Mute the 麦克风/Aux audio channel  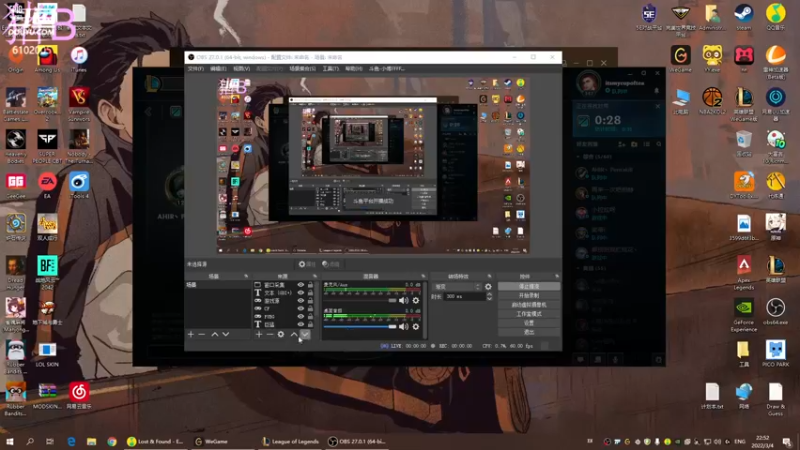coord(404,301)
